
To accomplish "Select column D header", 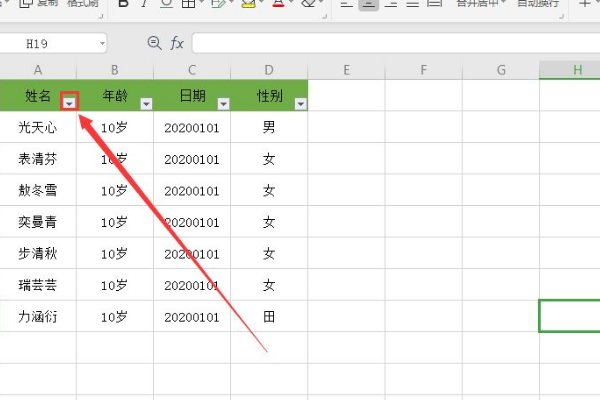I will click(x=269, y=70).
